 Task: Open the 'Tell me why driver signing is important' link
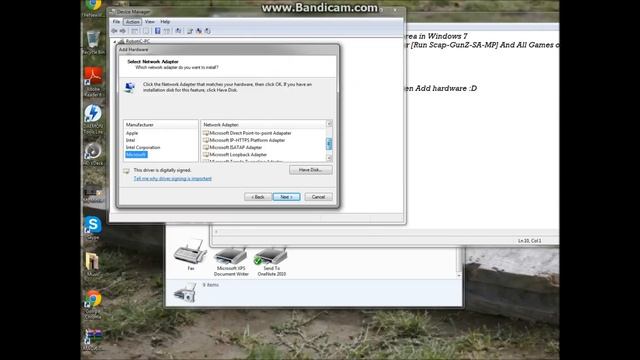pos(173,179)
